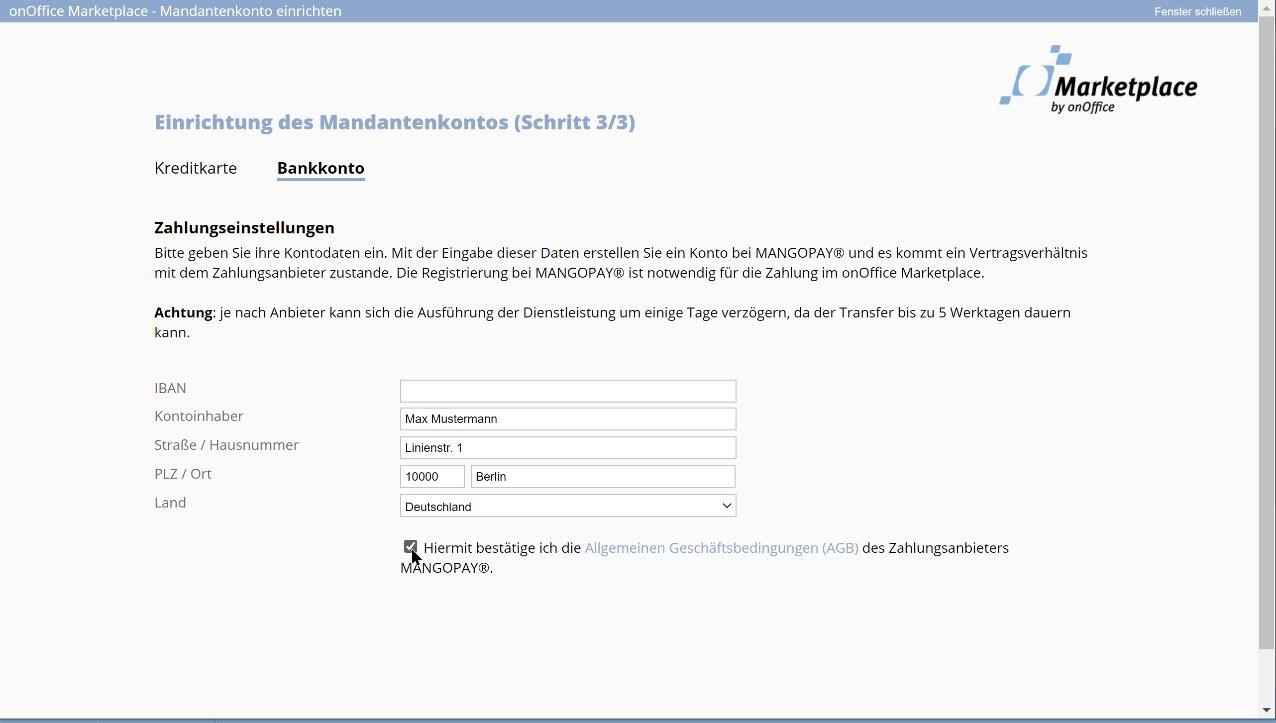Open the Allgemeinen Geschäftsbedingungen (AGB) link
Screen dimensions: 1276x723
pyautogui.click(x=721, y=548)
